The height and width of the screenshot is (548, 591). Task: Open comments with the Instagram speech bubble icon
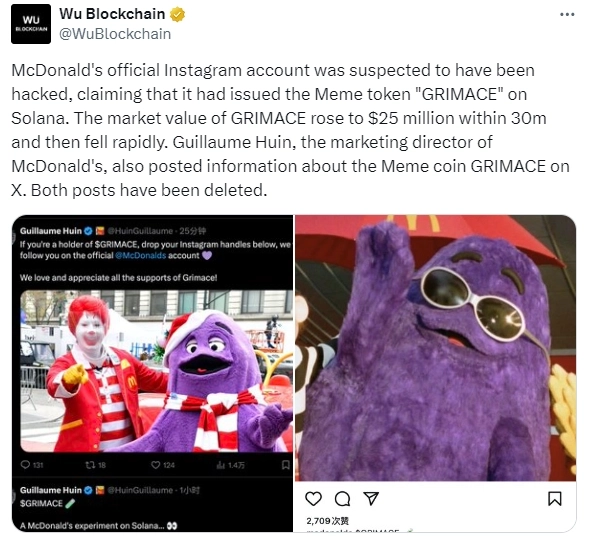click(x=342, y=499)
